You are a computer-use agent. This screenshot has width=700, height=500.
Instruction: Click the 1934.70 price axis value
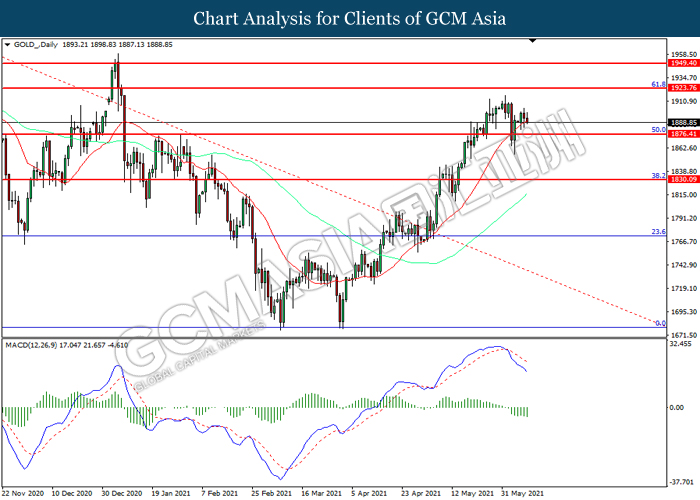coord(683,78)
